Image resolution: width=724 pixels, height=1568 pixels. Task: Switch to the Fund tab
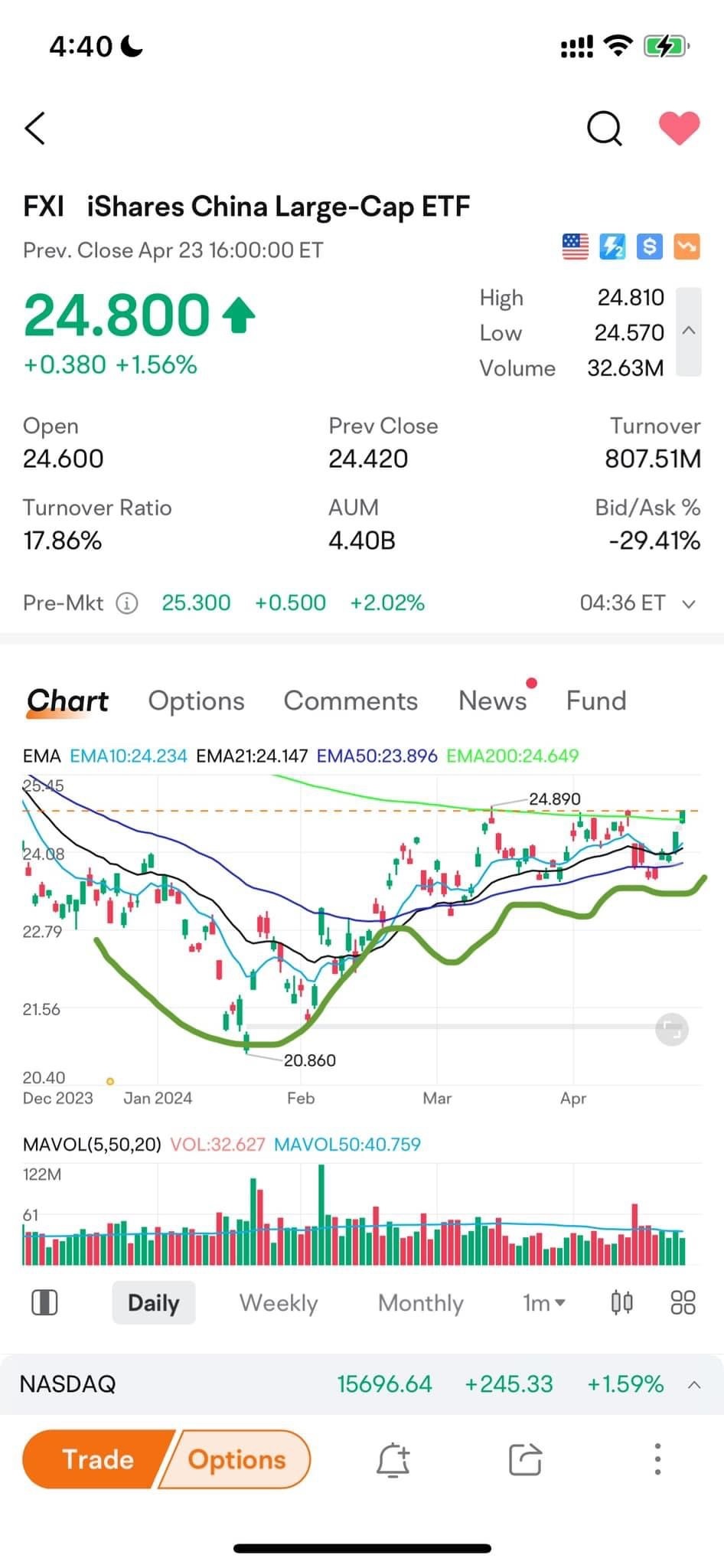[595, 701]
